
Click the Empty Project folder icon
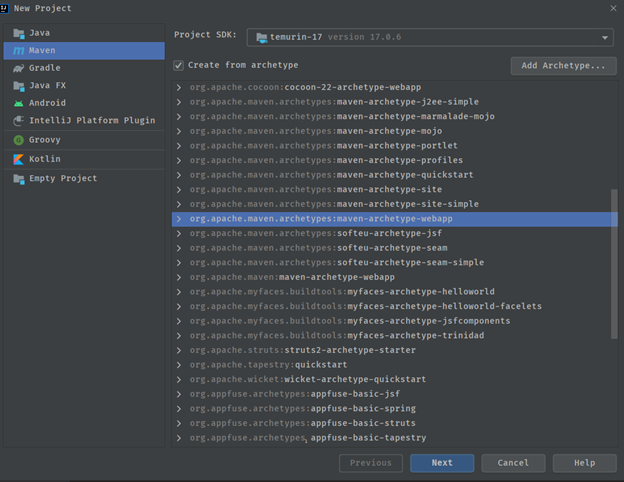click(x=19, y=179)
